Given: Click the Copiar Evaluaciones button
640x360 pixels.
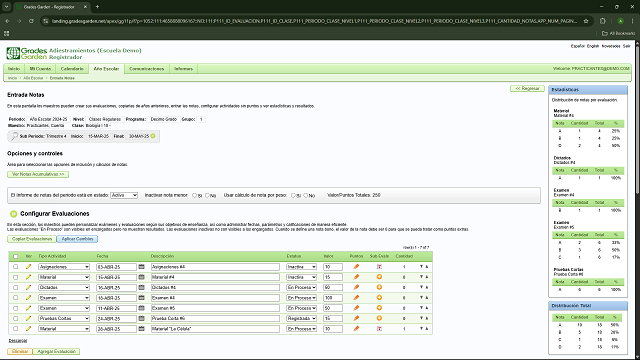Looking at the screenshot, I should pyautogui.click(x=32, y=239).
